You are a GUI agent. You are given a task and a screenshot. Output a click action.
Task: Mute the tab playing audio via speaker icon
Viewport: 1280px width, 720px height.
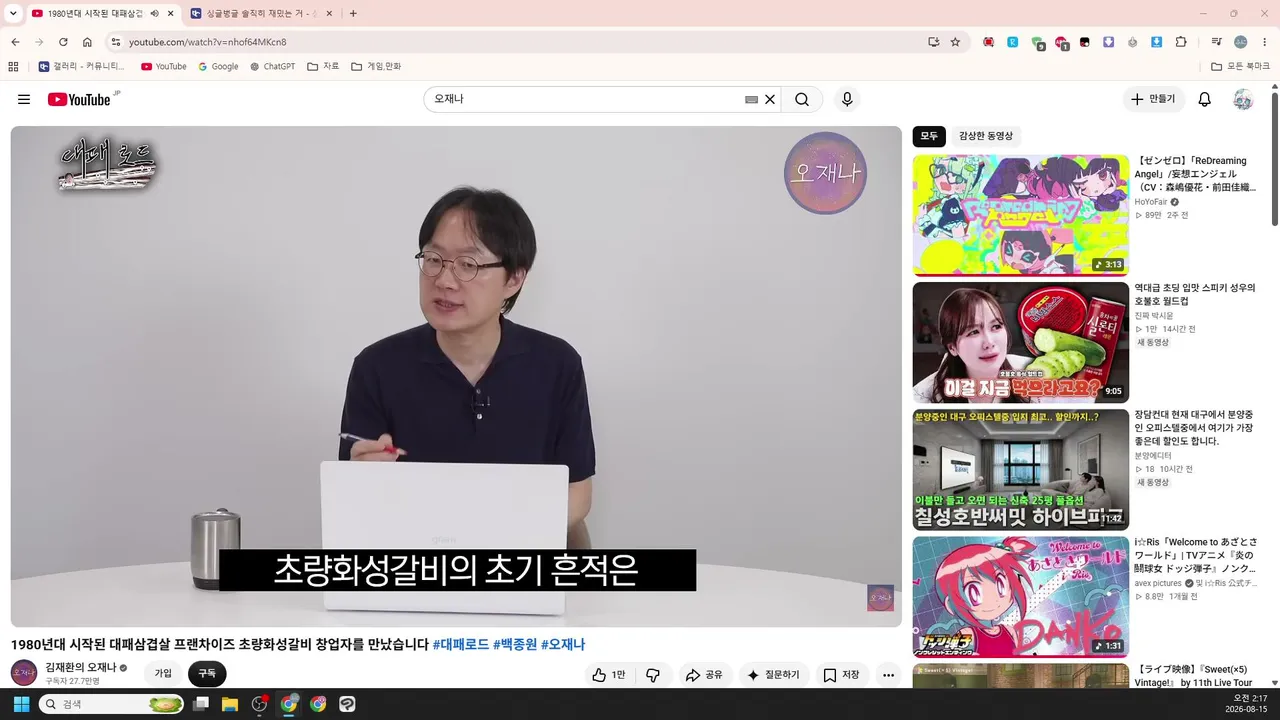155,14
